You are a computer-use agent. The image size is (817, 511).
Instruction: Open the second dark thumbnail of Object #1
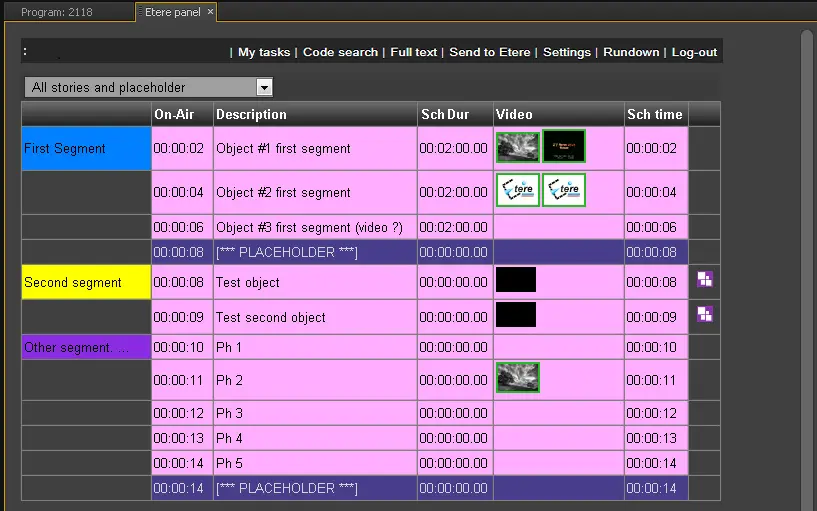click(x=564, y=147)
